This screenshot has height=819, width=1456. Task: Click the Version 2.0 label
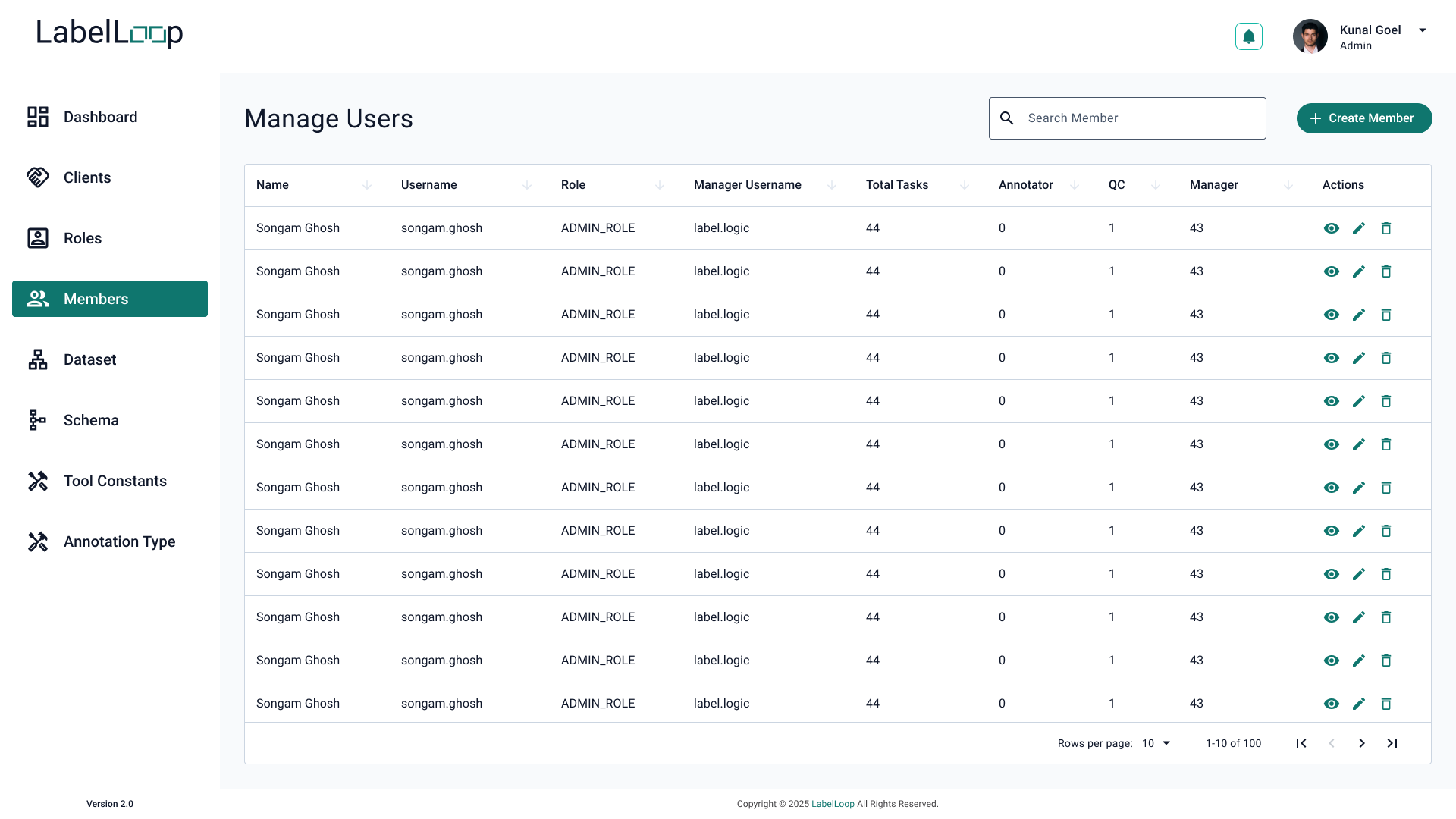(x=110, y=804)
